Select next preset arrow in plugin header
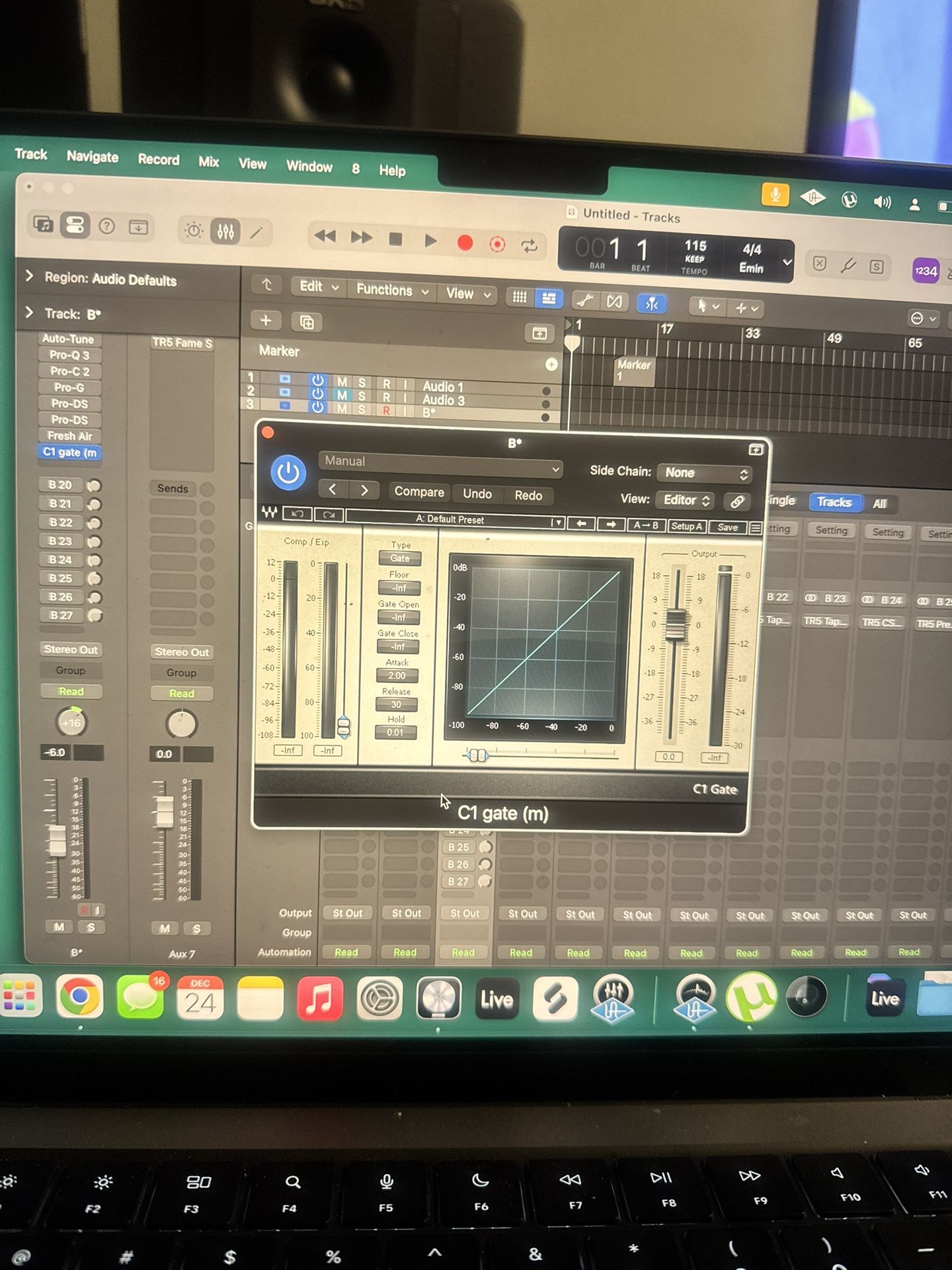952x1270 pixels. pos(364,490)
